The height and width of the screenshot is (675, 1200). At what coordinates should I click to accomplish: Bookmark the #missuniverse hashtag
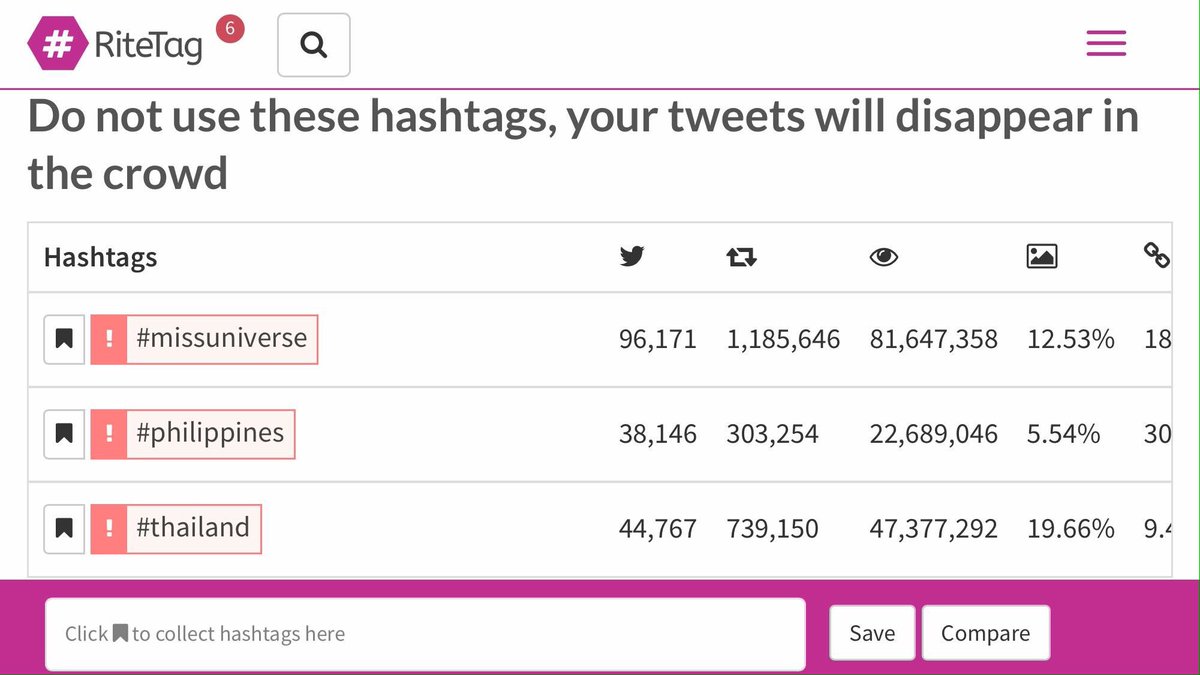[x=64, y=339]
